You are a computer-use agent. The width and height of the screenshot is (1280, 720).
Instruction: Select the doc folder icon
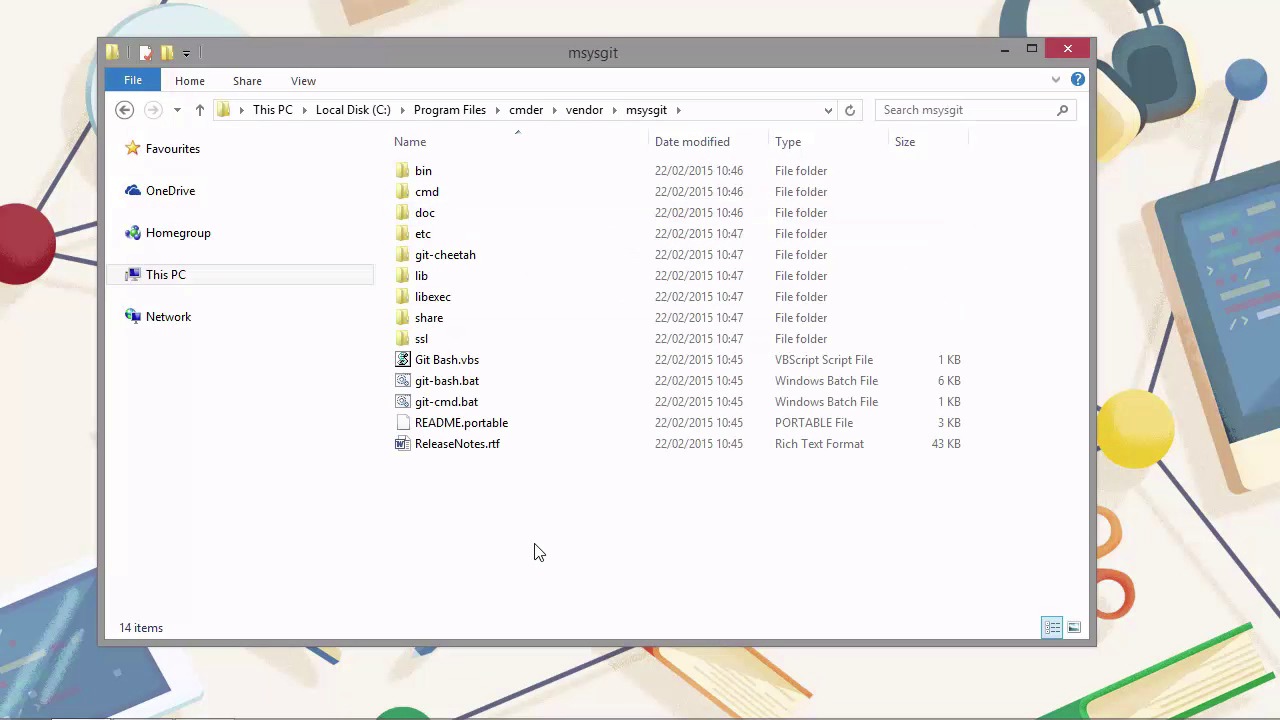(x=403, y=213)
